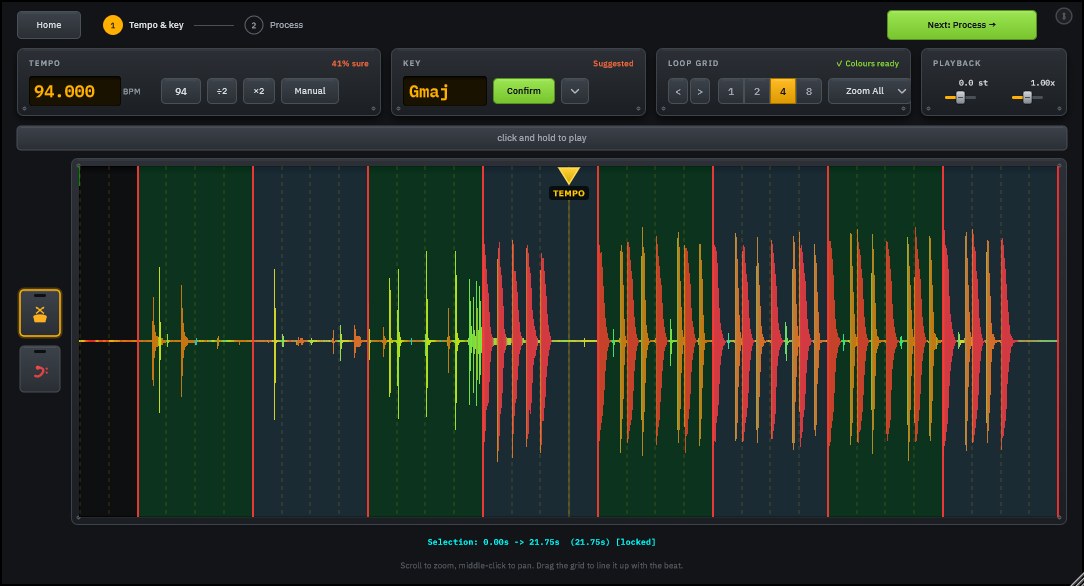The image size is (1084, 586).
Task: Click the 'Scroll to zoom' hint text
Action: 542,566
